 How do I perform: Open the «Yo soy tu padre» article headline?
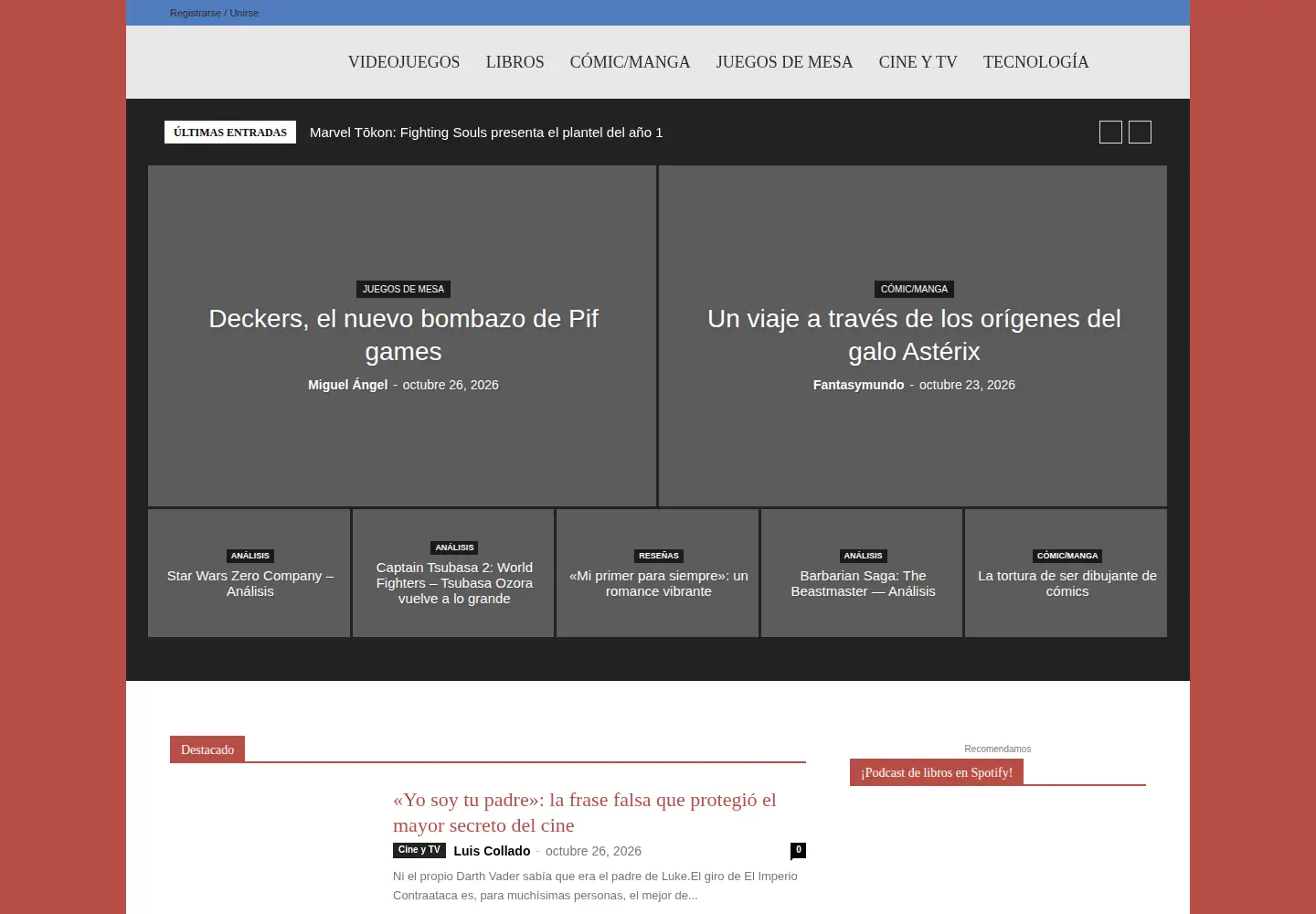click(x=585, y=813)
